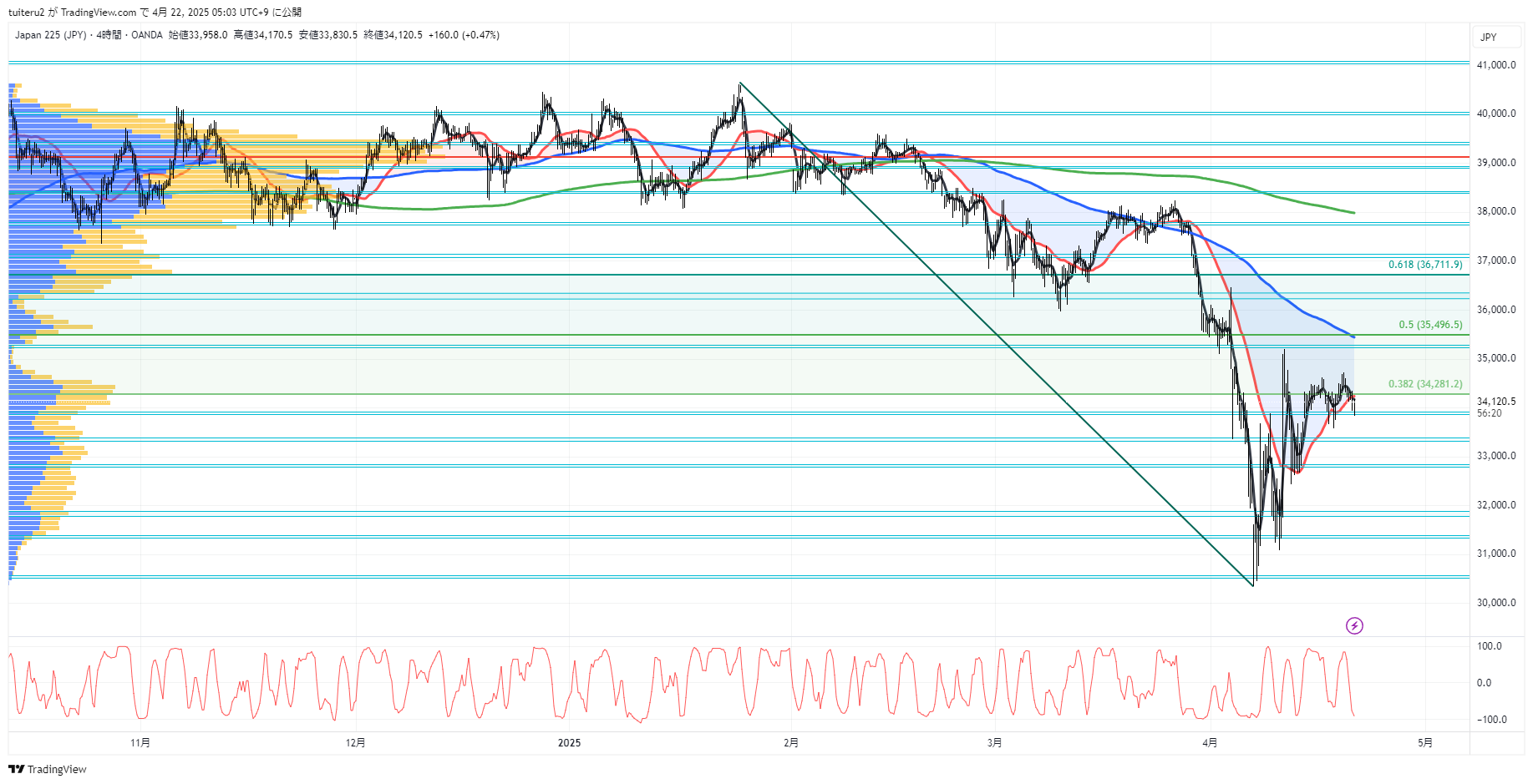The height and width of the screenshot is (784, 1533).
Task: Open the JPY currency selector on price axis
Action: pyautogui.click(x=1489, y=37)
